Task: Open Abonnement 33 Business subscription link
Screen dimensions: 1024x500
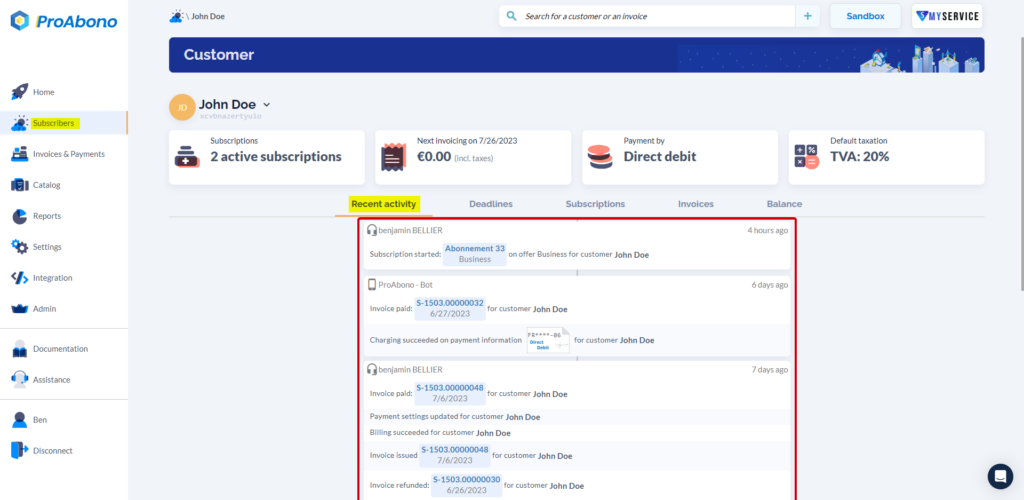Action: click(x=475, y=254)
